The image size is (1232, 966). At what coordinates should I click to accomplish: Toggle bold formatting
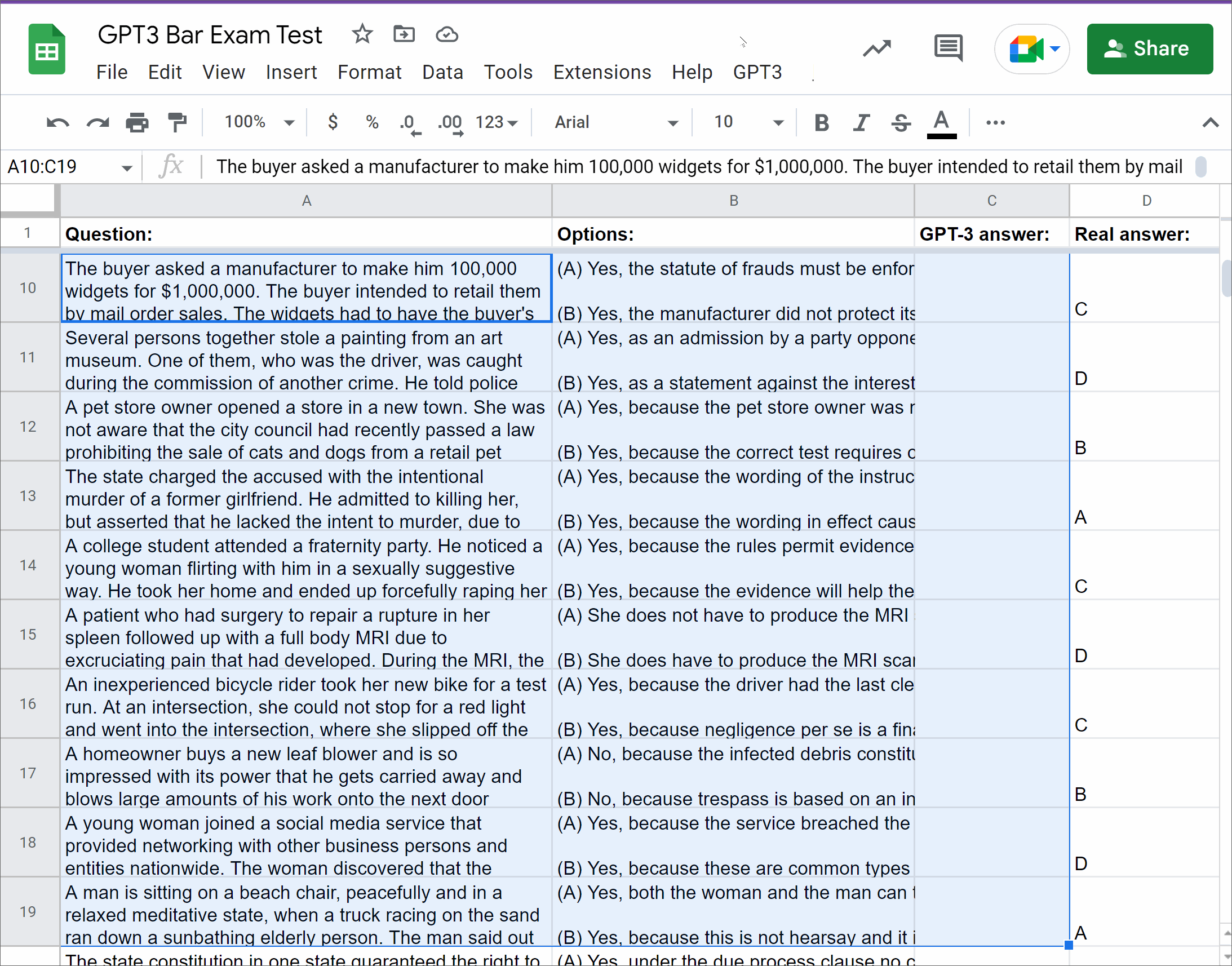821,122
